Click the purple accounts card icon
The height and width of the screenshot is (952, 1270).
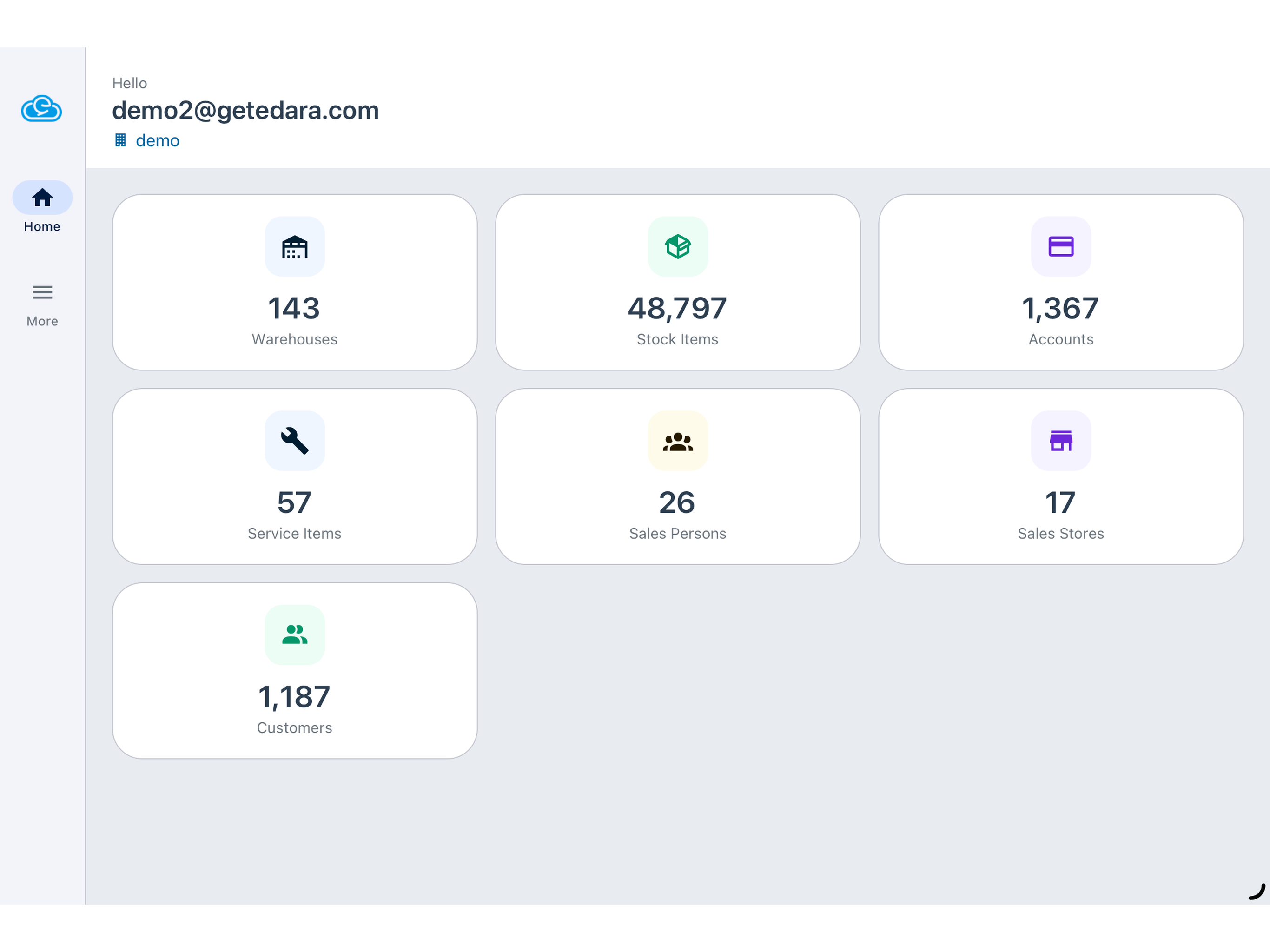pos(1060,247)
